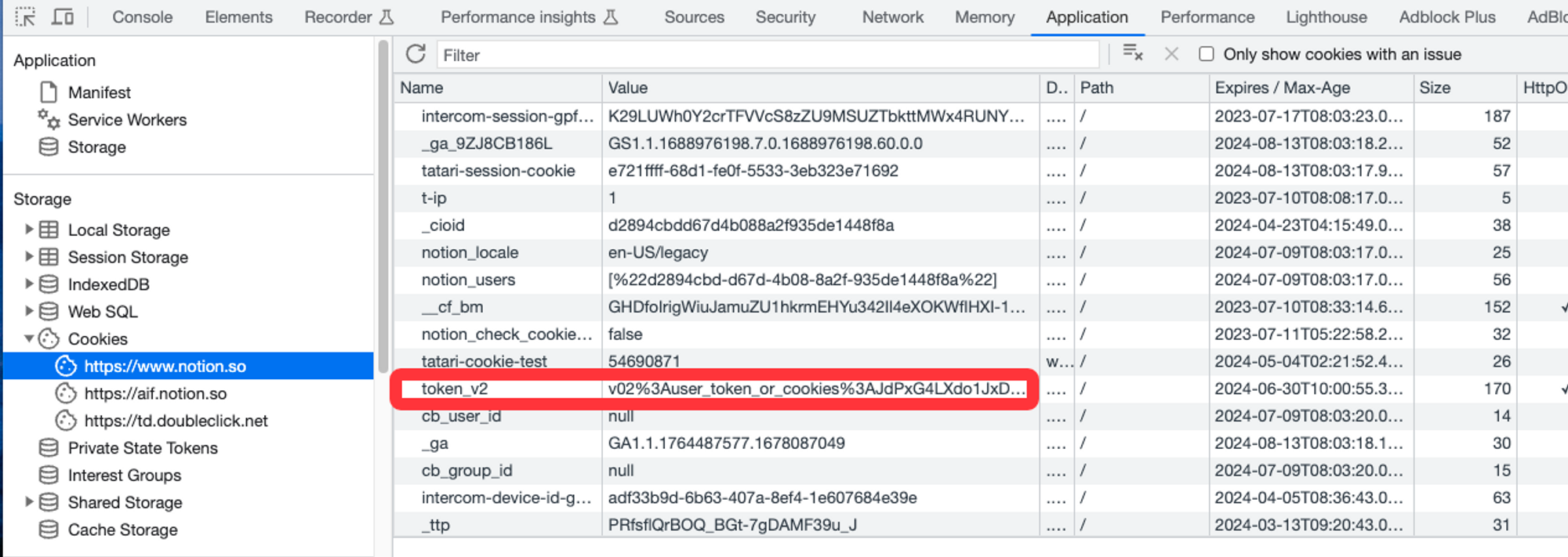Sort by the Value column header
This screenshot has height=557, width=1568.
[820, 88]
